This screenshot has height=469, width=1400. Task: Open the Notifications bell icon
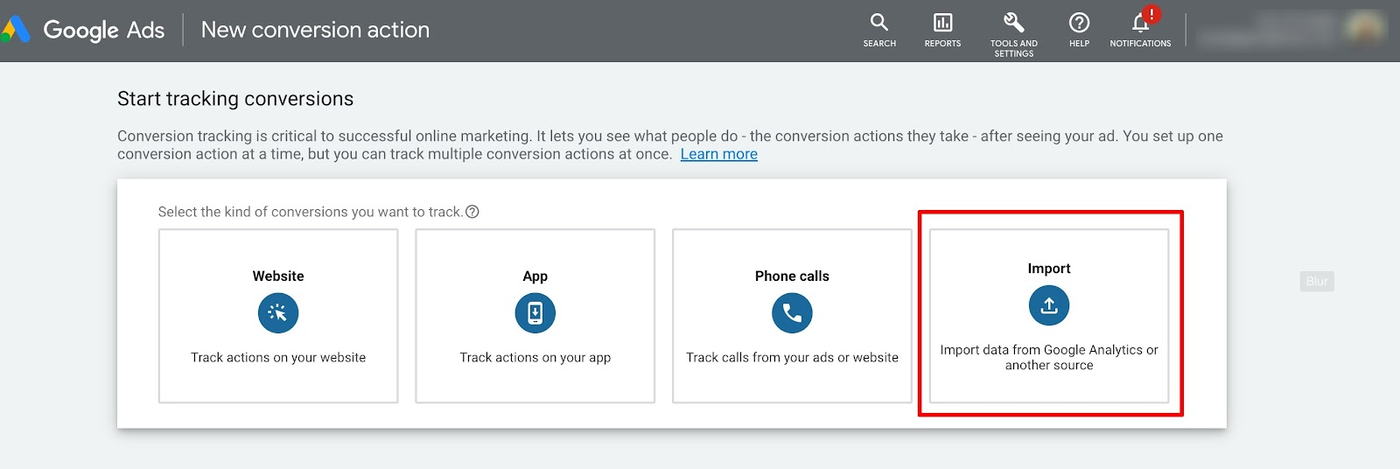click(1139, 24)
